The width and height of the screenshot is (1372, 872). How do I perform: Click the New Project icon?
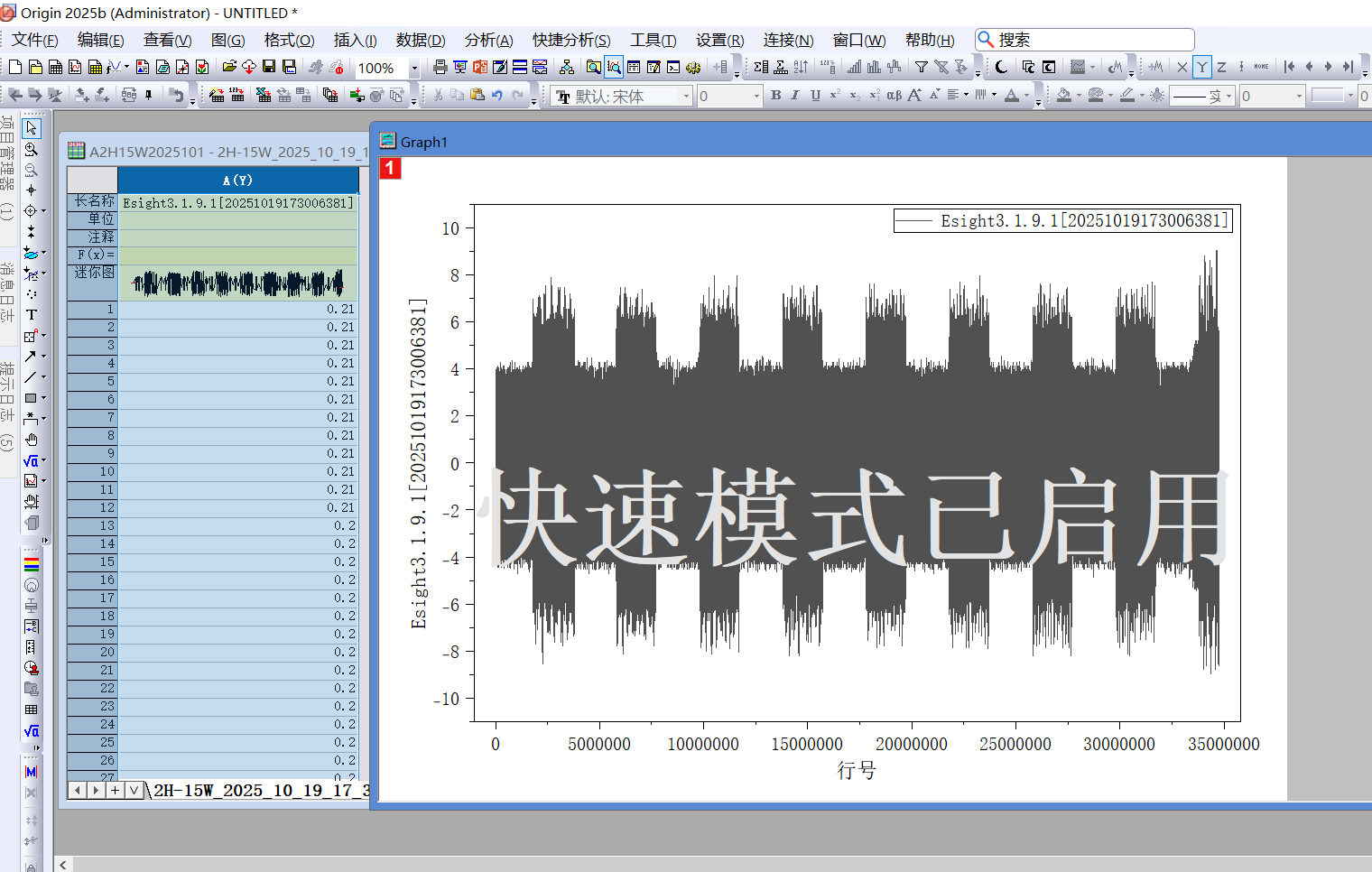pos(15,67)
